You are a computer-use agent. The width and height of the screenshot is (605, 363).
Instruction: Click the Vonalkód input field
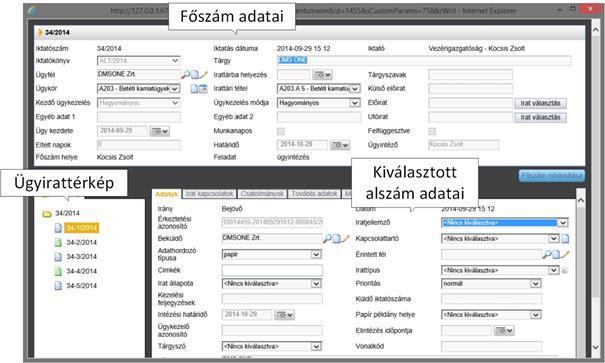[492, 346]
